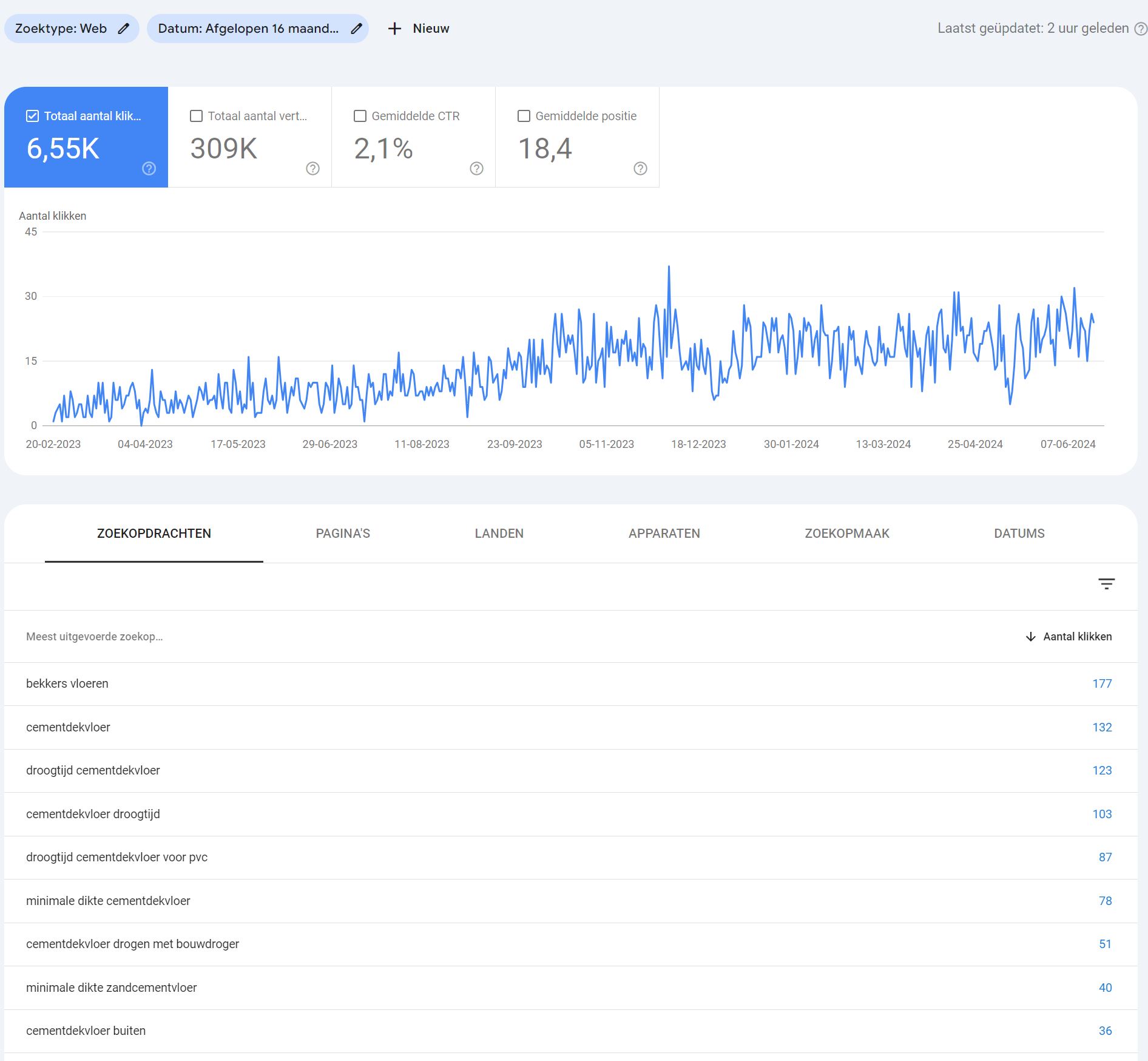This screenshot has width=1148, height=1061.
Task: Click the plus icon to add Nieuw filter
Action: [x=394, y=29]
